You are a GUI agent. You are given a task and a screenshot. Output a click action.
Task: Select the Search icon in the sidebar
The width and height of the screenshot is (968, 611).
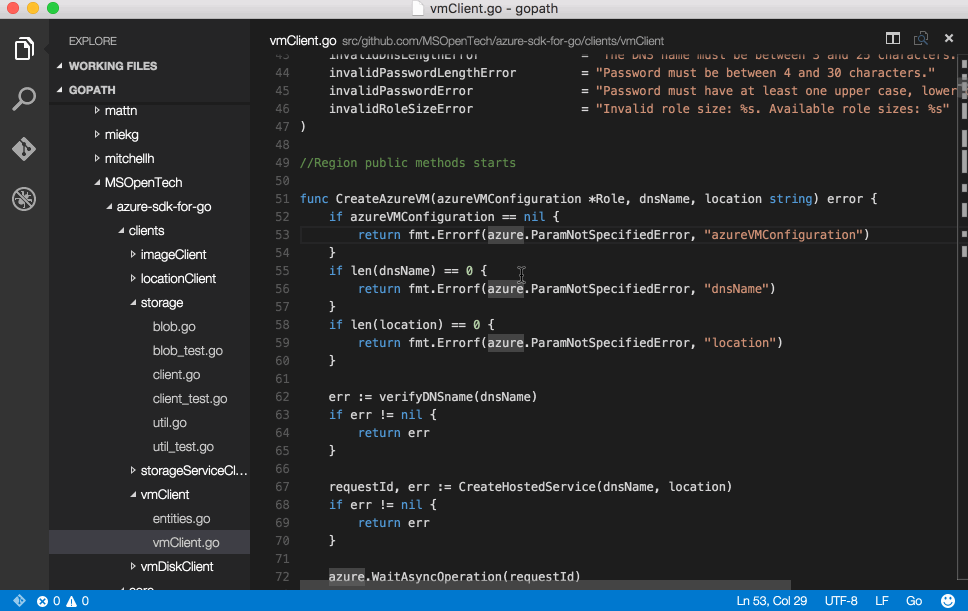pyautogui.click(x=24, y=99)
